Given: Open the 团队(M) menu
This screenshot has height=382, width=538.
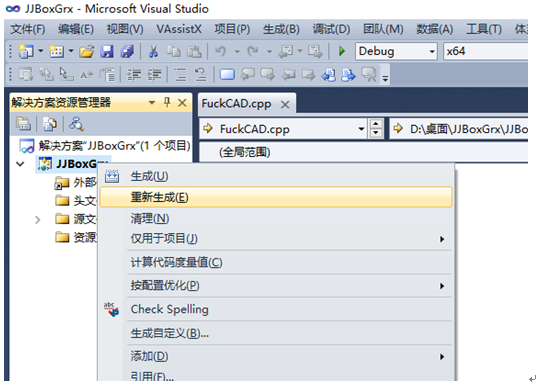Looking at the screenshot, I should tap(383, 29).
